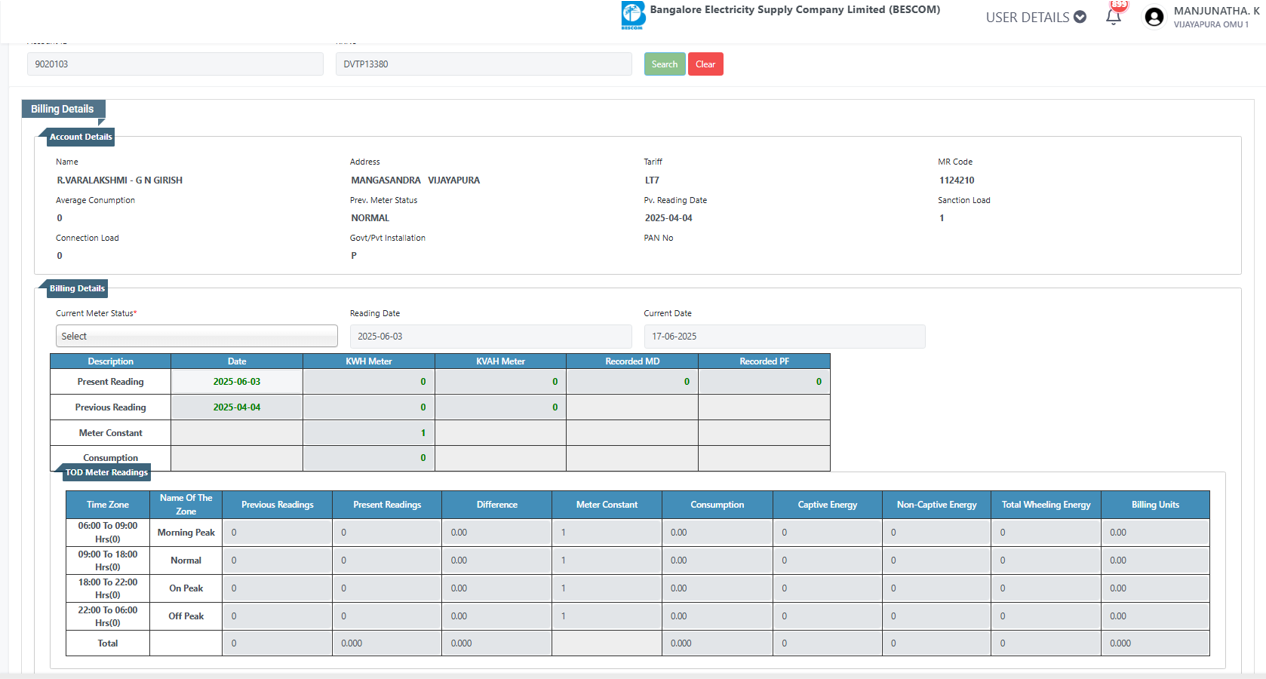Click the Off Peak Present Readings cell

(x=387, y=616)
